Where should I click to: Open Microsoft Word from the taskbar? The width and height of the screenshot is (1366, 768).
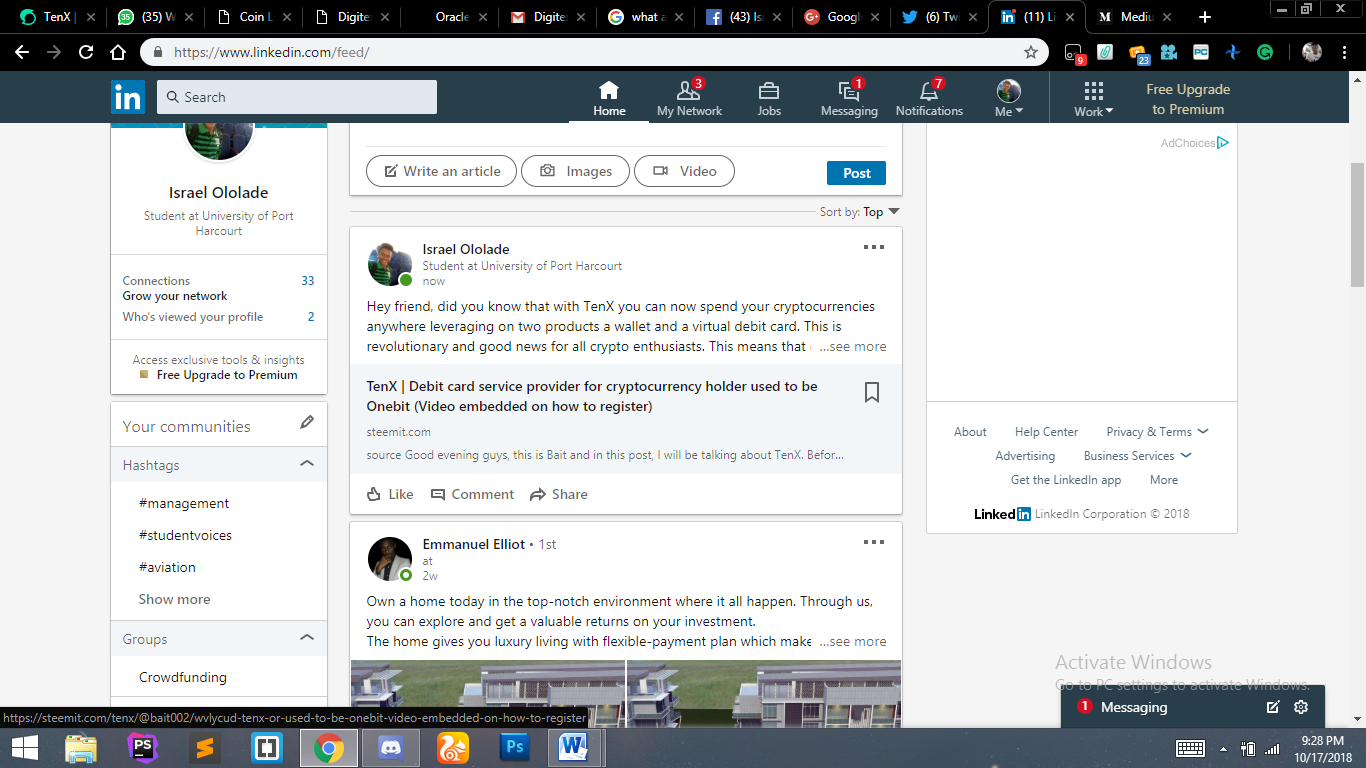(x=575, y=747)
